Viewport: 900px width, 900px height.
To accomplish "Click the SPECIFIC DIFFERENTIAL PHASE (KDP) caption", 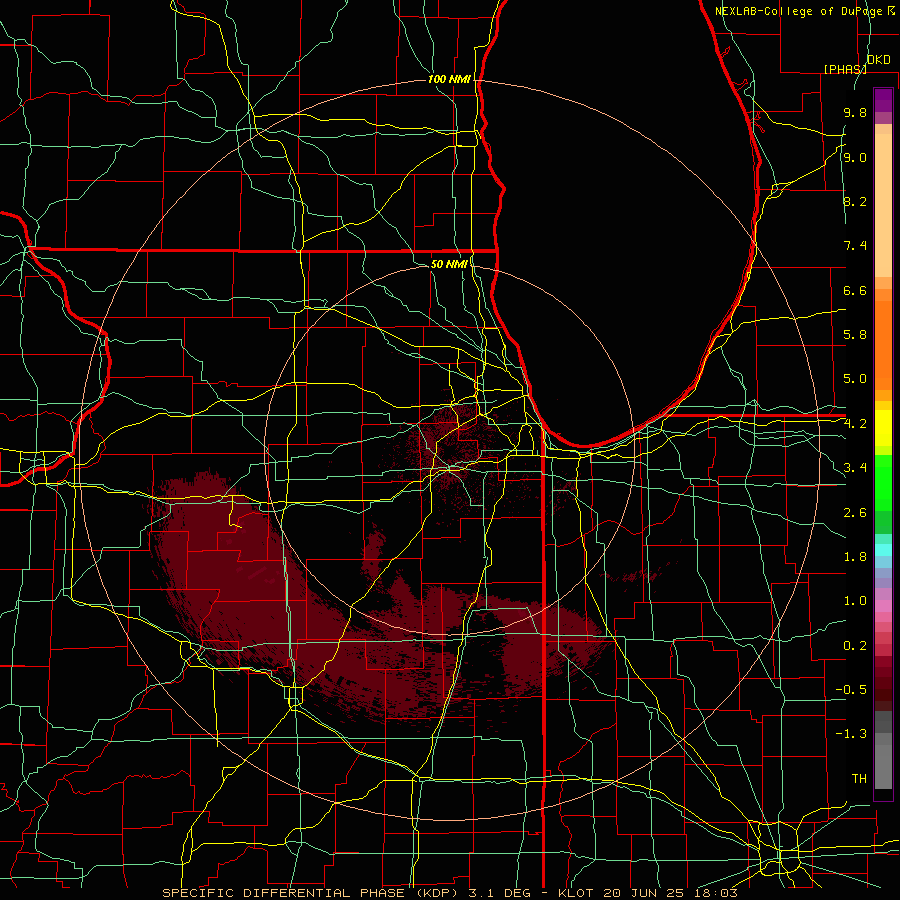I will (x=310, y=893).
